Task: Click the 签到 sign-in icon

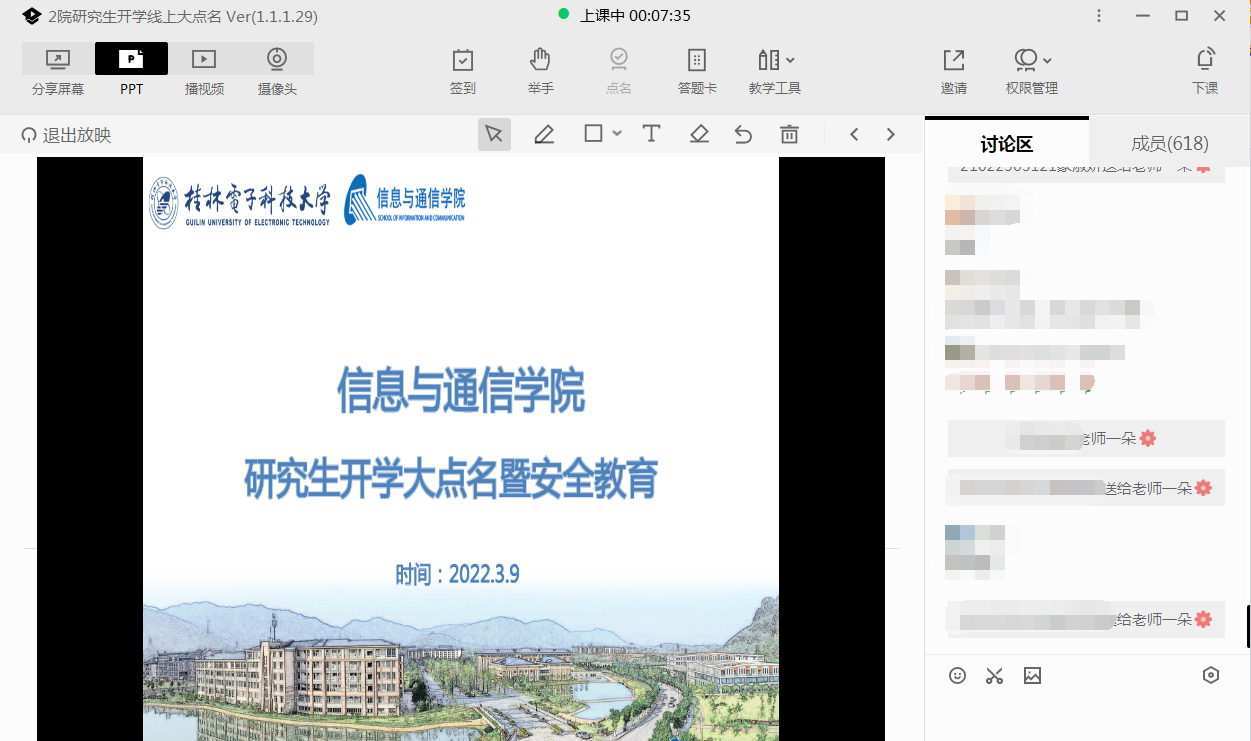Action: [462, 60]
